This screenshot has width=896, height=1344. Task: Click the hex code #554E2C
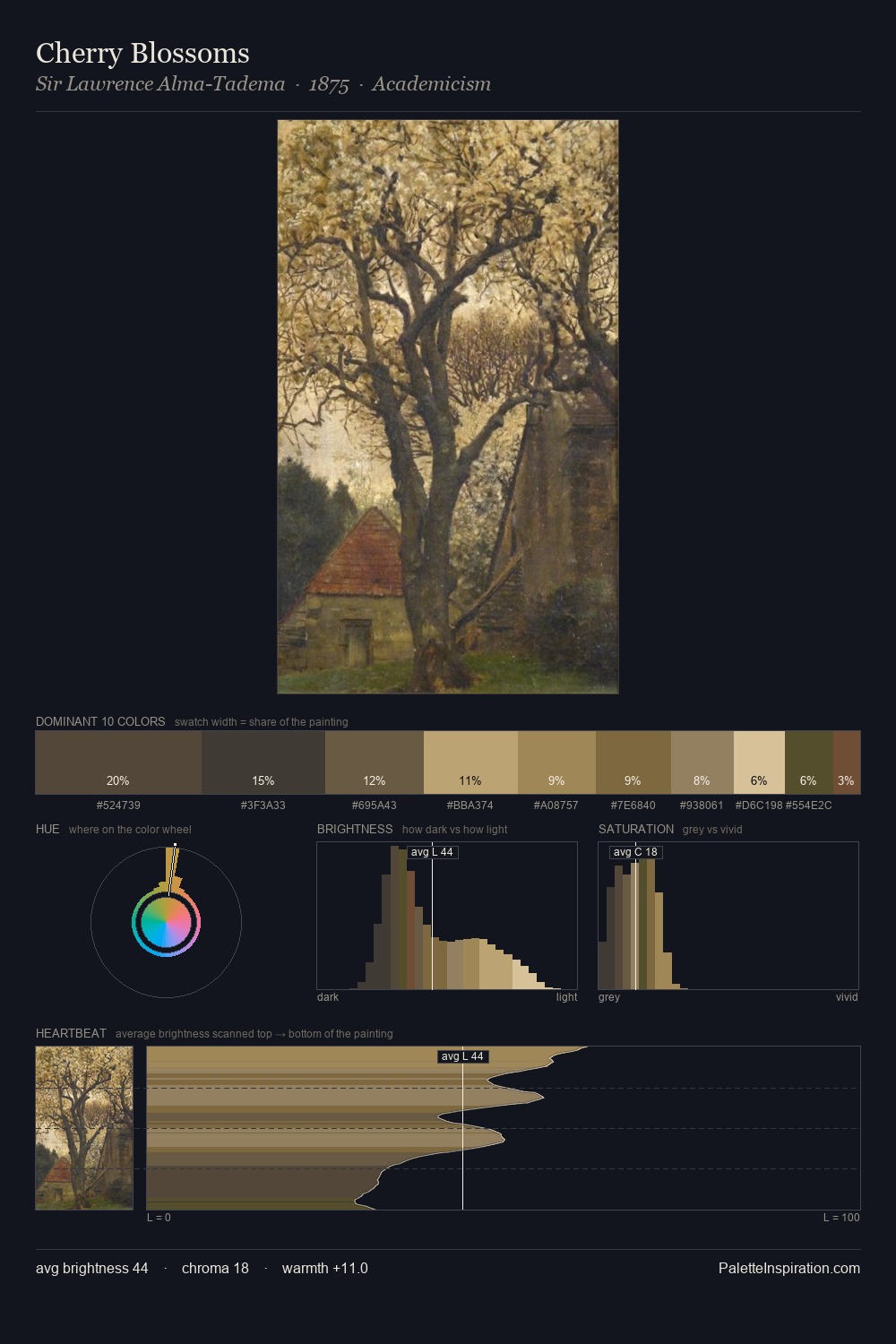point(808,806)
